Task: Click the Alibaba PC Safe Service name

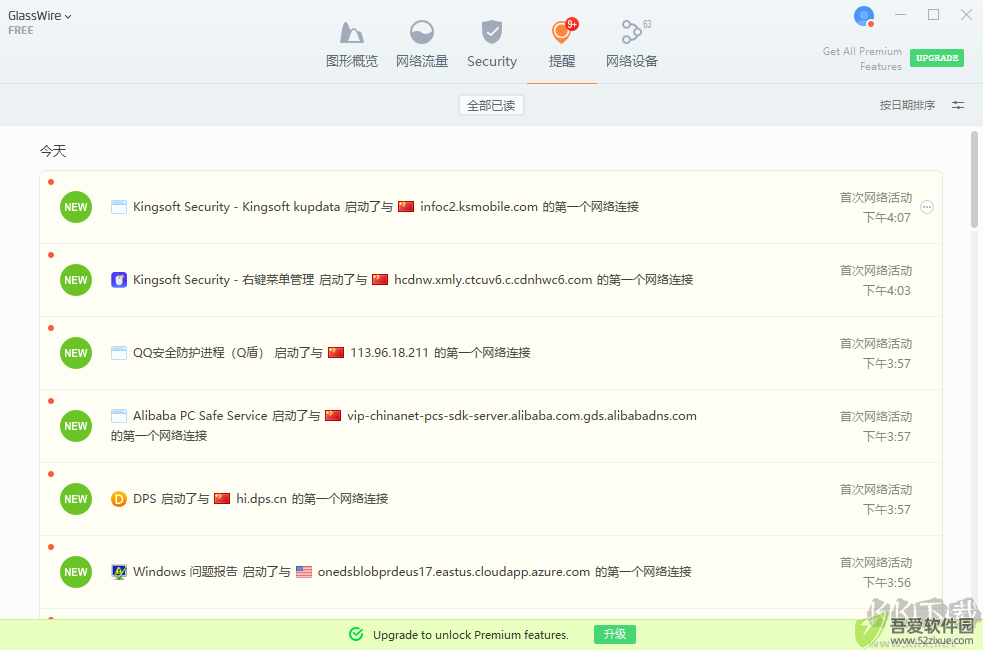Action: 200,416
